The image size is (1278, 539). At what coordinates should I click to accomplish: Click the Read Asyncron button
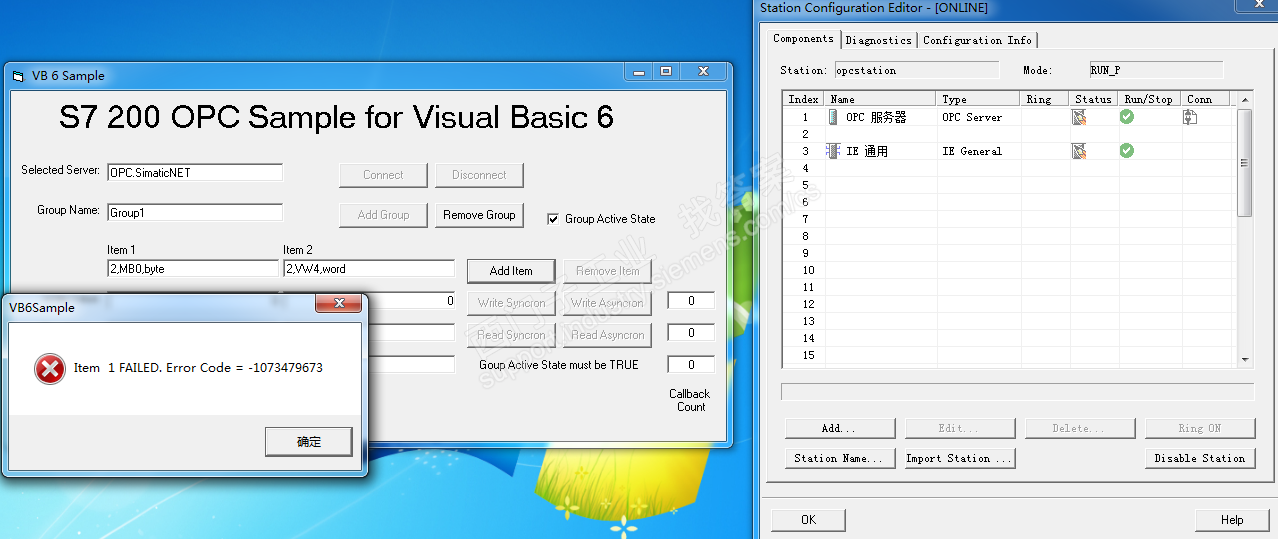point(607,335)
